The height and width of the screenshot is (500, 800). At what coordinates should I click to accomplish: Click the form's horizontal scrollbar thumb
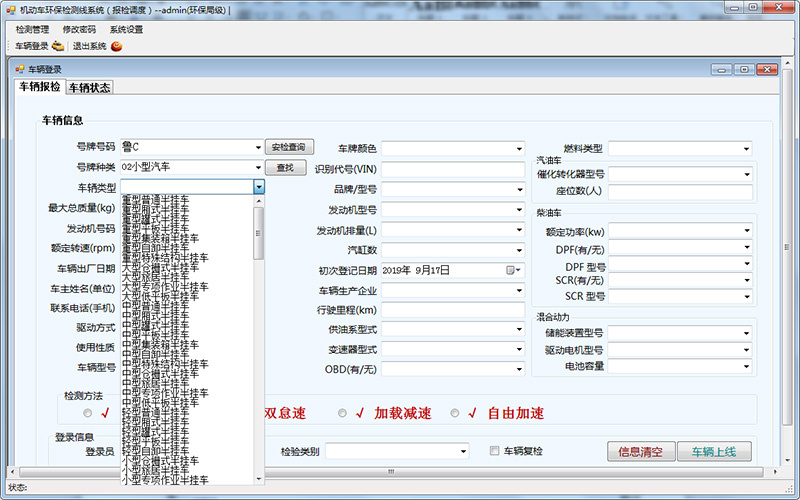click(391, 472)
